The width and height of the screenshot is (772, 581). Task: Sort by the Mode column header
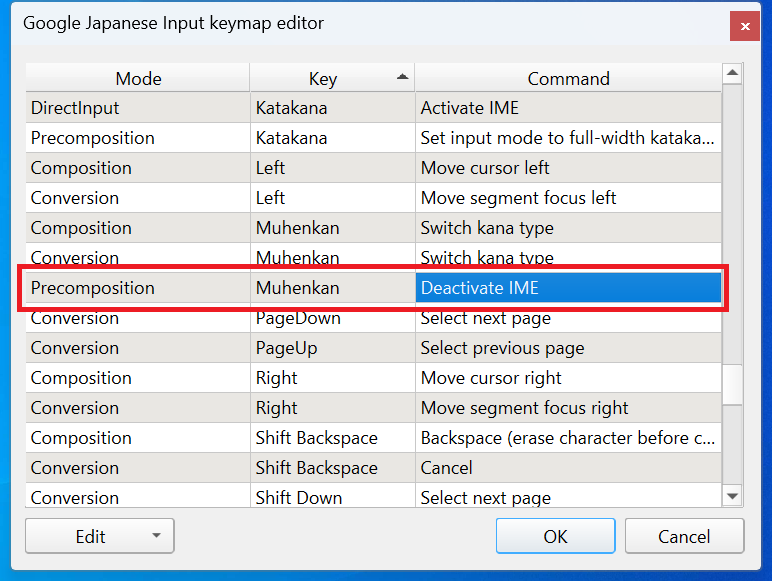138,78
